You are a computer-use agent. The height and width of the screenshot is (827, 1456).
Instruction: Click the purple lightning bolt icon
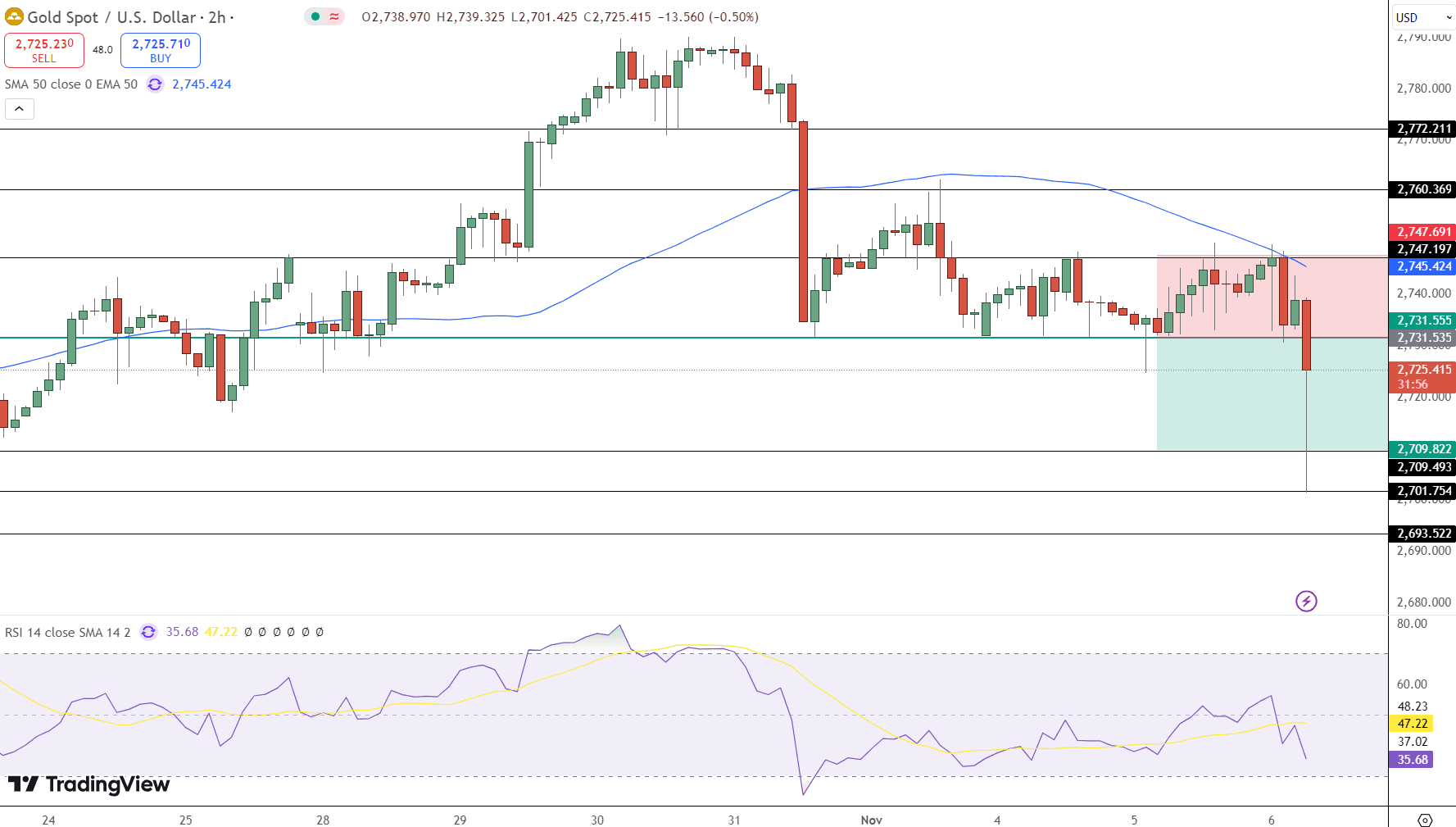coord(1306,601)
